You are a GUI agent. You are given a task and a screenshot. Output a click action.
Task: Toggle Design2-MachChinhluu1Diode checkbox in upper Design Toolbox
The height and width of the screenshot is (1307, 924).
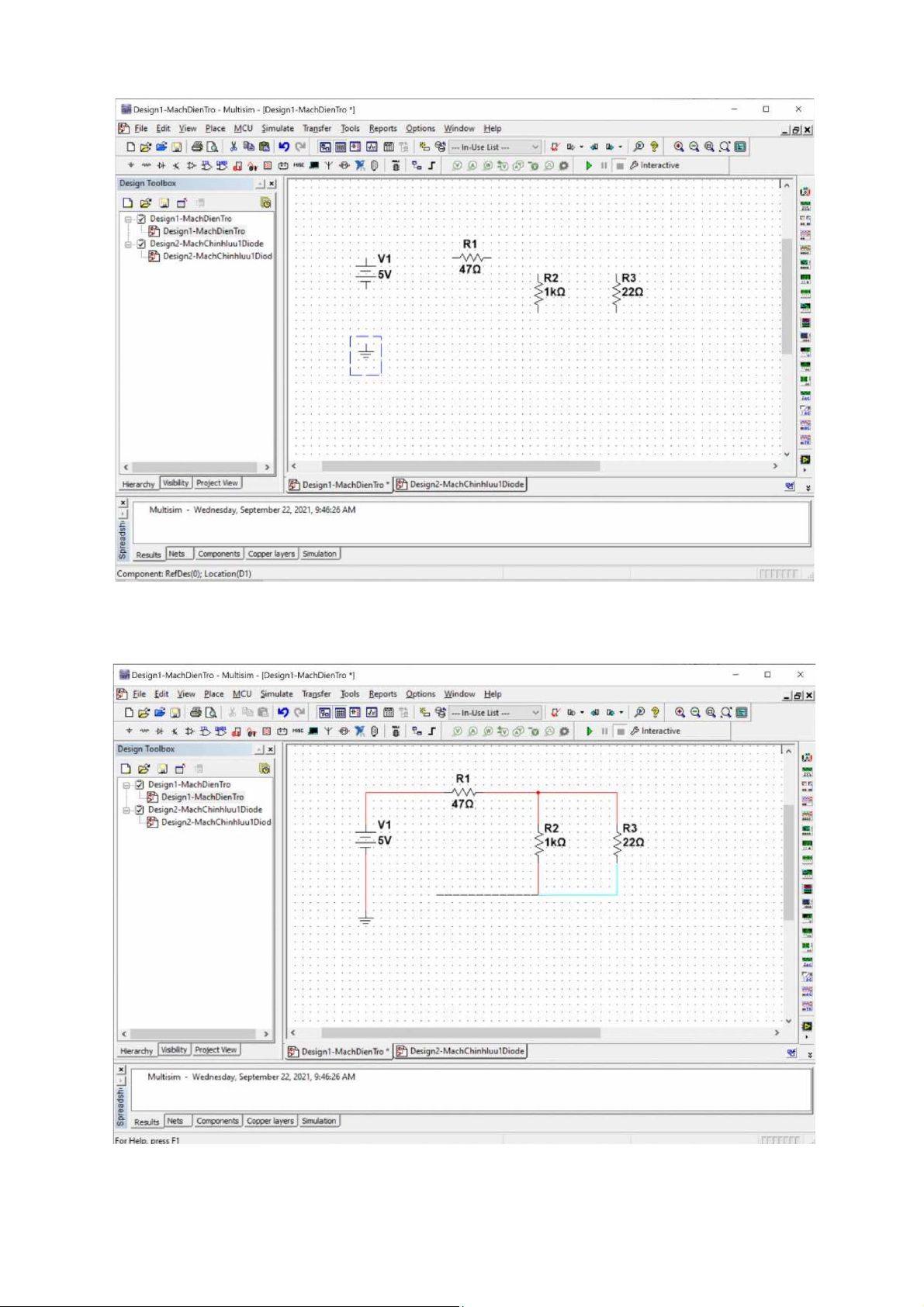141,244
